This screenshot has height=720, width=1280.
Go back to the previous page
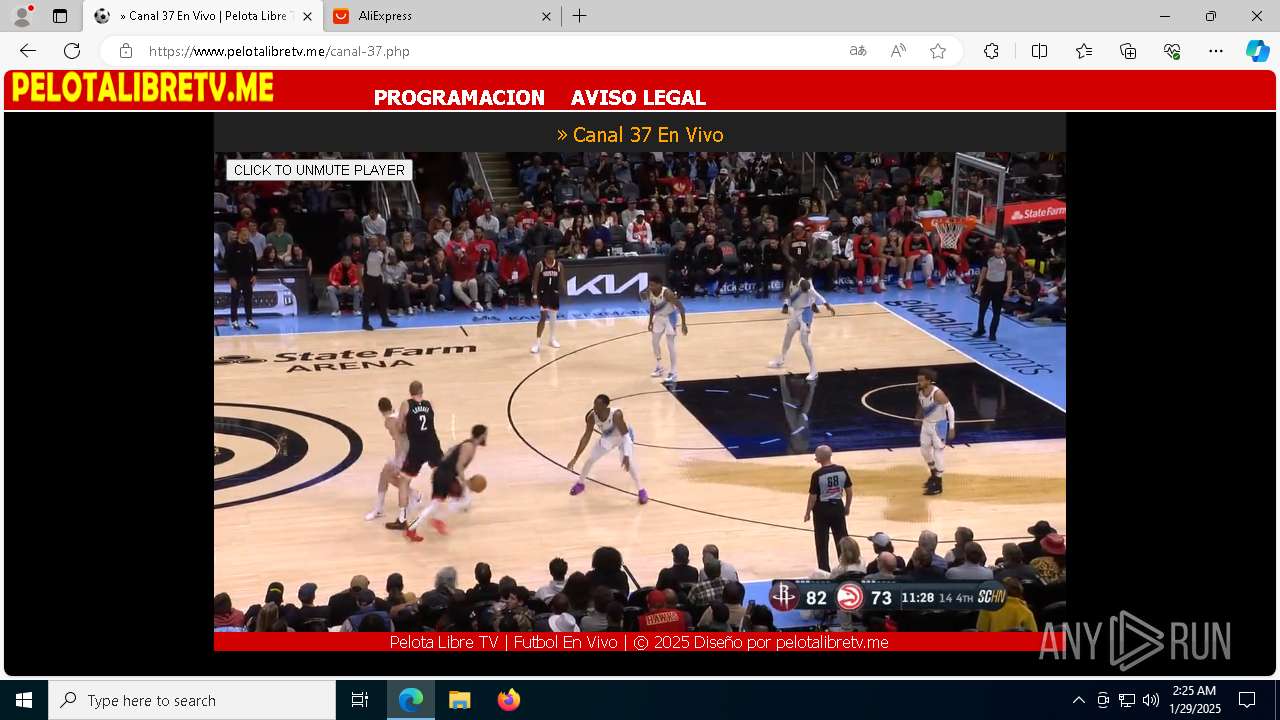pos(28,51)
